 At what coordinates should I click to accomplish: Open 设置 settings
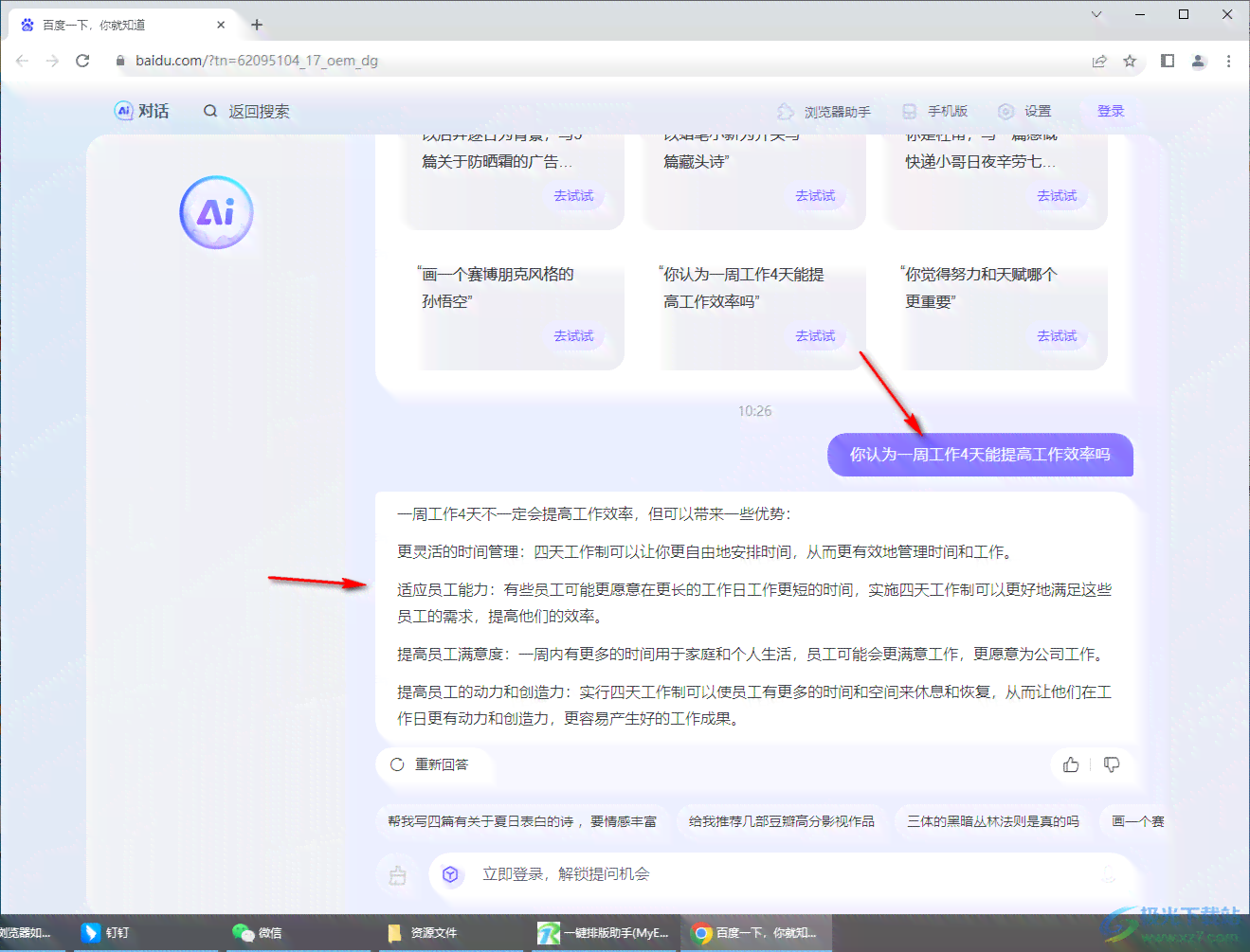point(1024,112)
